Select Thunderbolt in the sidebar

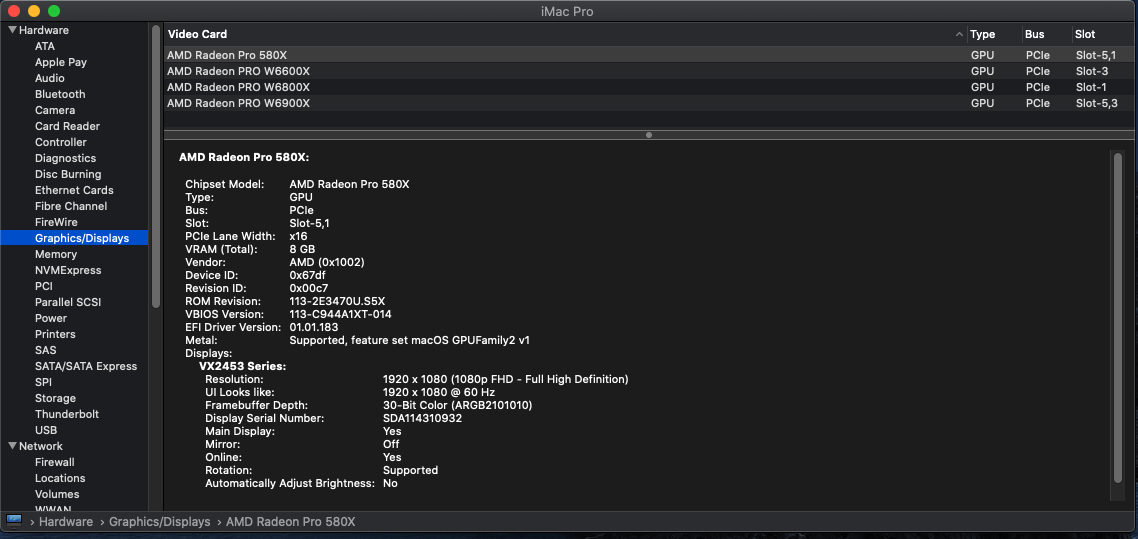click(67, 413)
